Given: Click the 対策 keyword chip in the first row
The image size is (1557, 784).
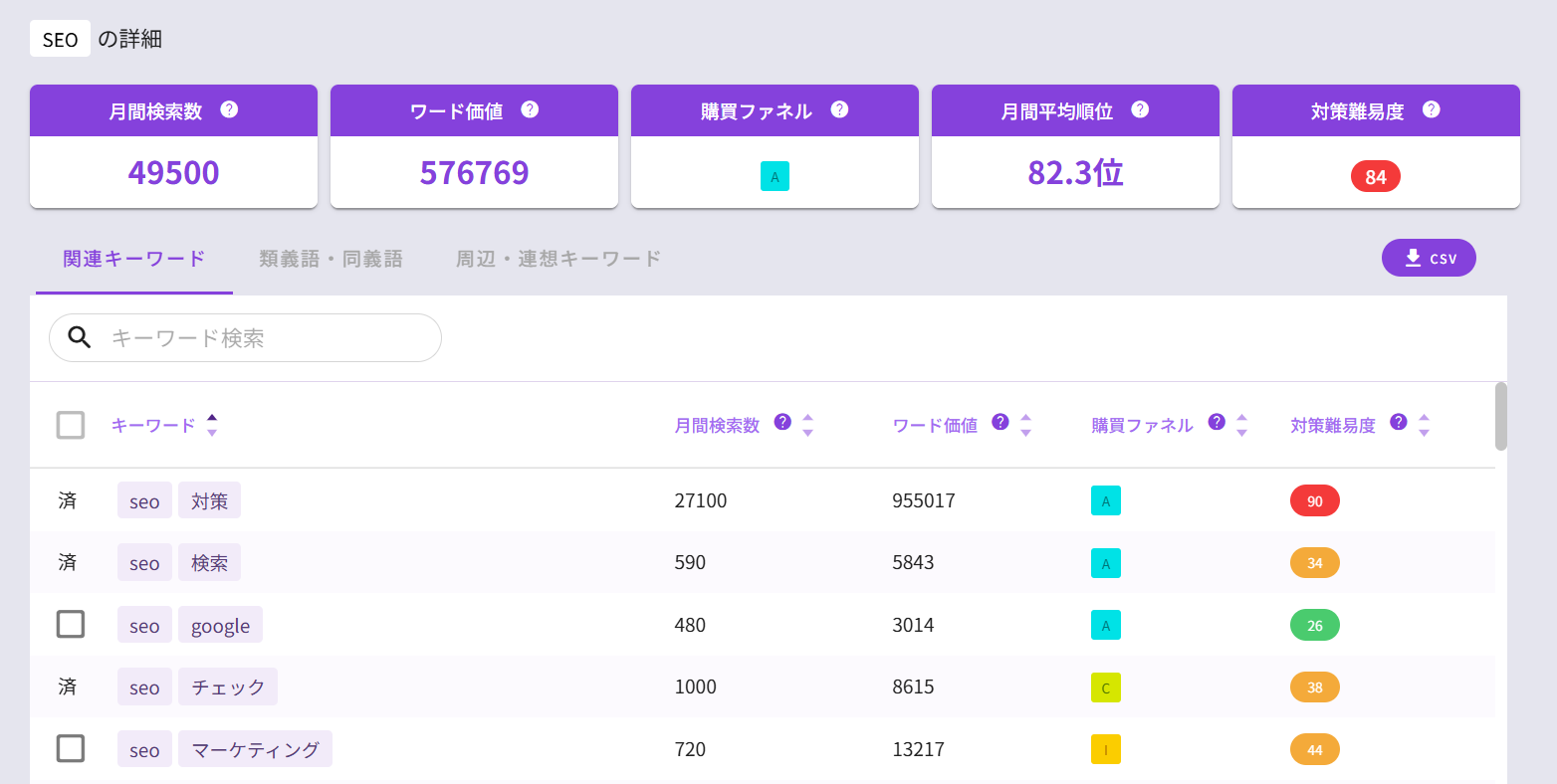Looking at the screenshot, I should click(x=209, y=500).
